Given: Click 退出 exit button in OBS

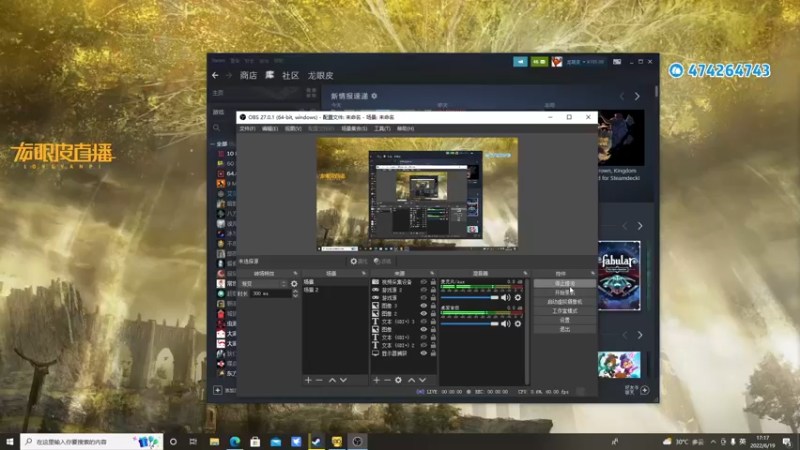Looking at the screenshot, I should tap(565, 329).
